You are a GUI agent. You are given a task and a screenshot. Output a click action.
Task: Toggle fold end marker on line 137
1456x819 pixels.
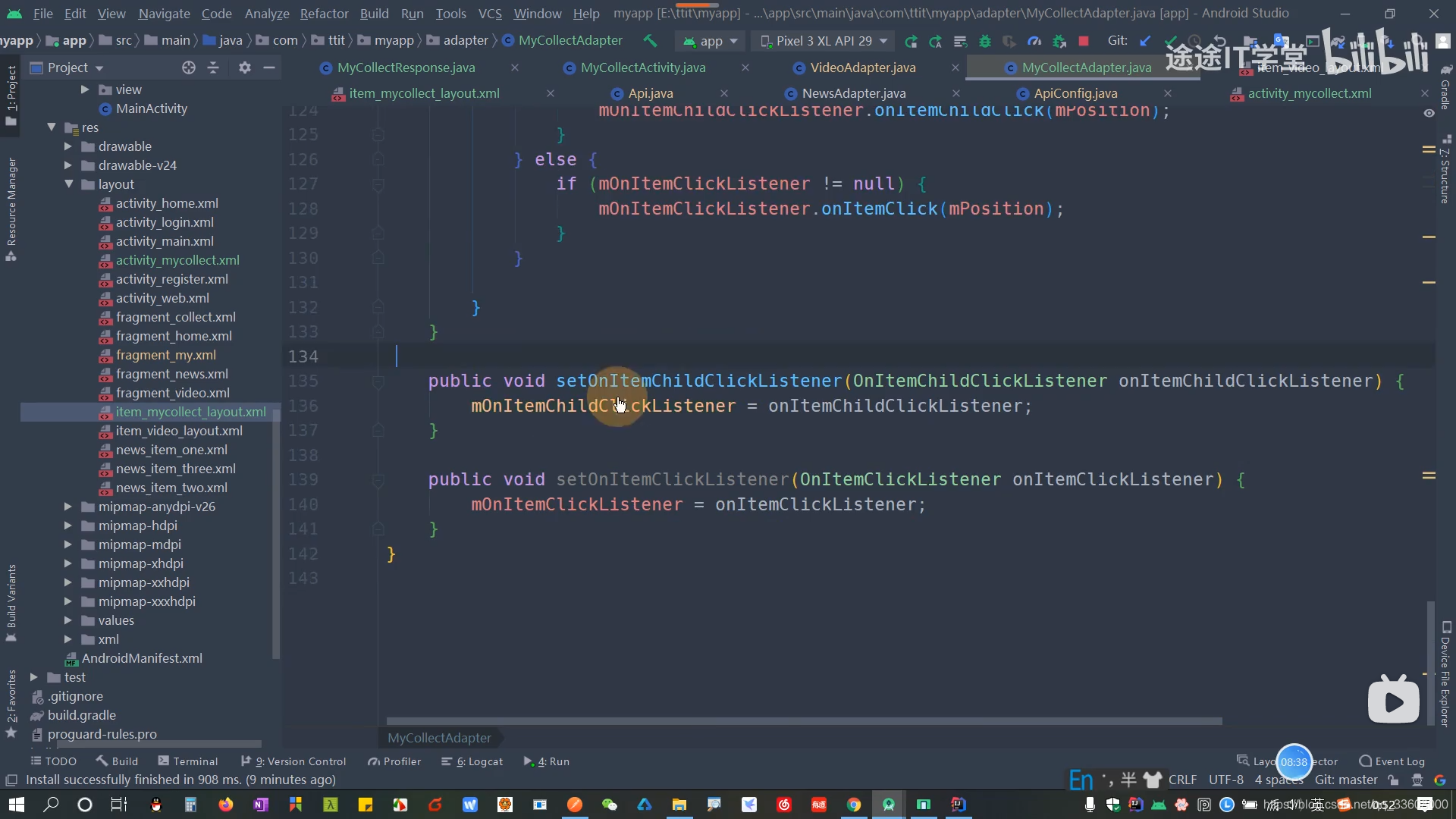(378, 430)
